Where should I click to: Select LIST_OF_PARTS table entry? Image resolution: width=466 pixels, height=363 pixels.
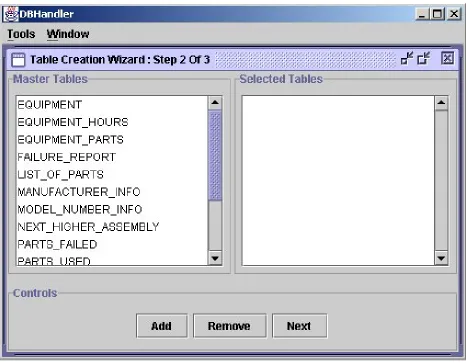tap(112, 175)
